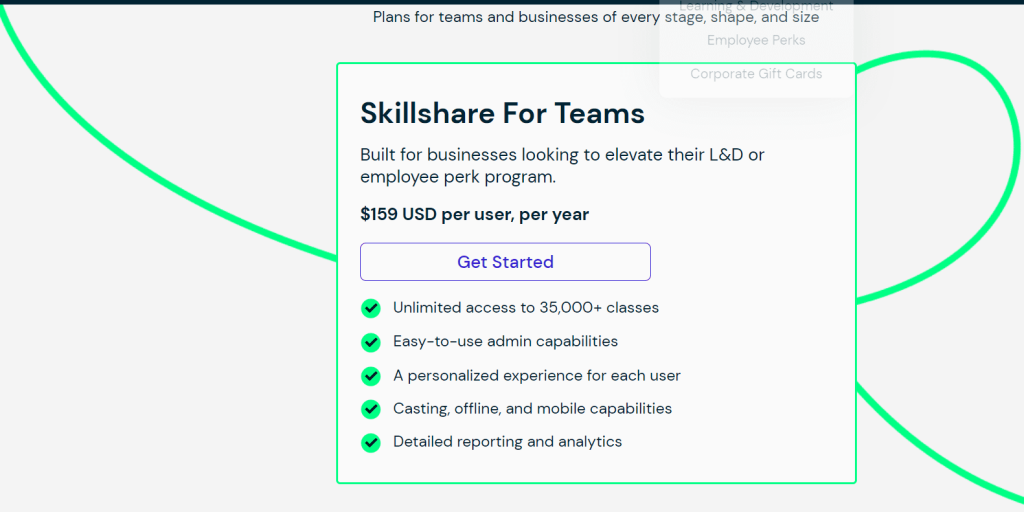Click the Easy-to-use admin capabilities text
This screenshot has height=512, width=1024.
(505, 342)
